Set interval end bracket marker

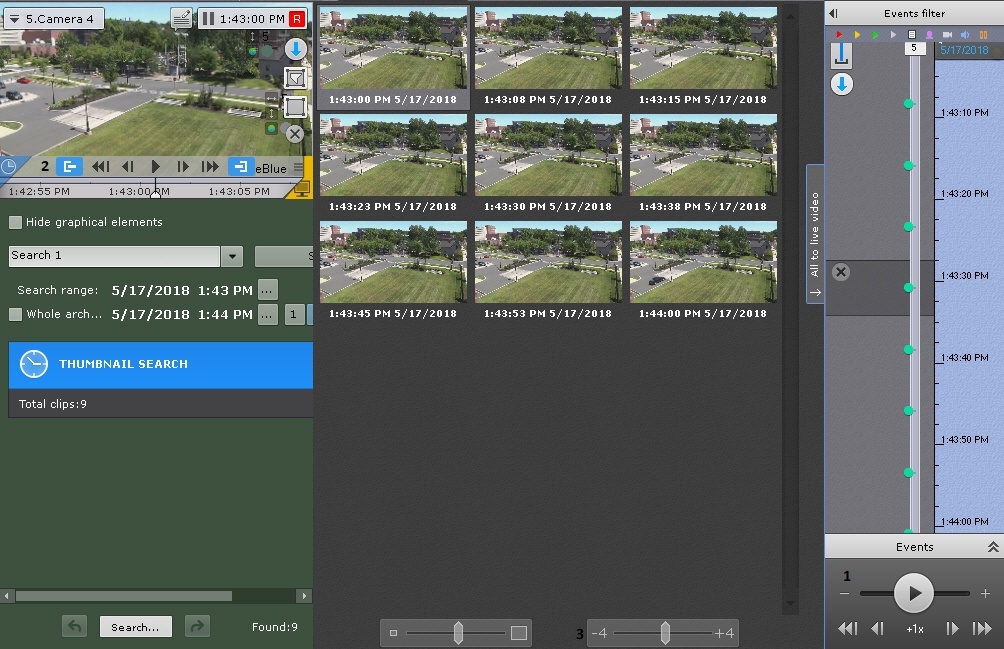pos(241,167)
